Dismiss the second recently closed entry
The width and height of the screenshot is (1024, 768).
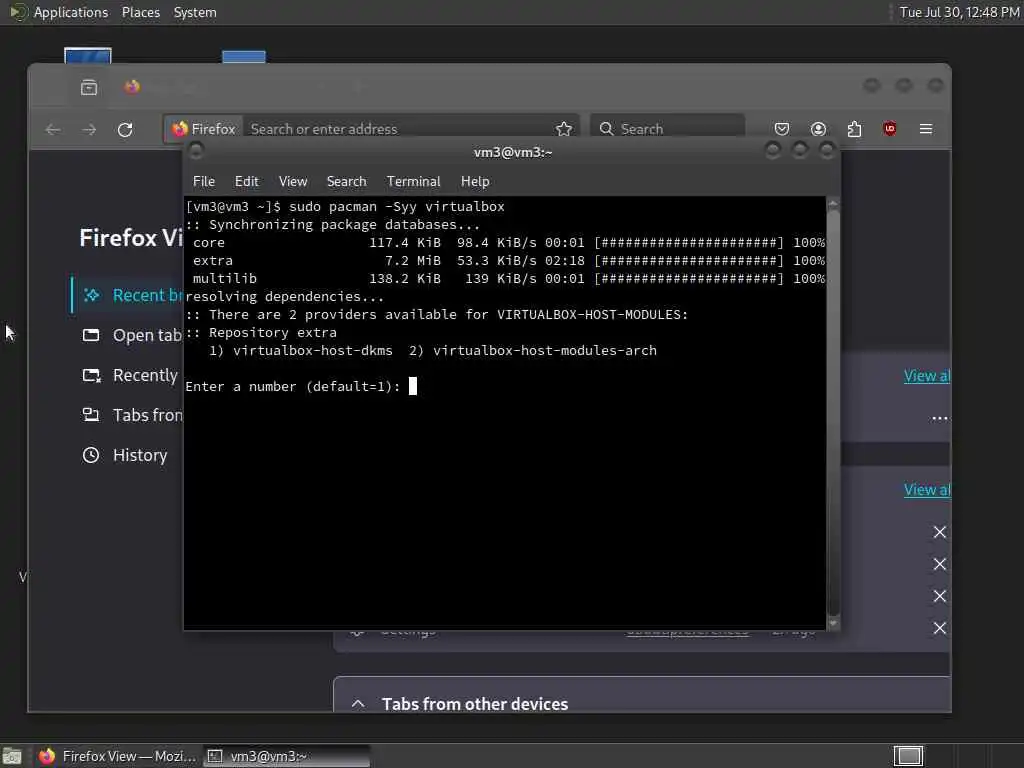click(x=940, y=564)
